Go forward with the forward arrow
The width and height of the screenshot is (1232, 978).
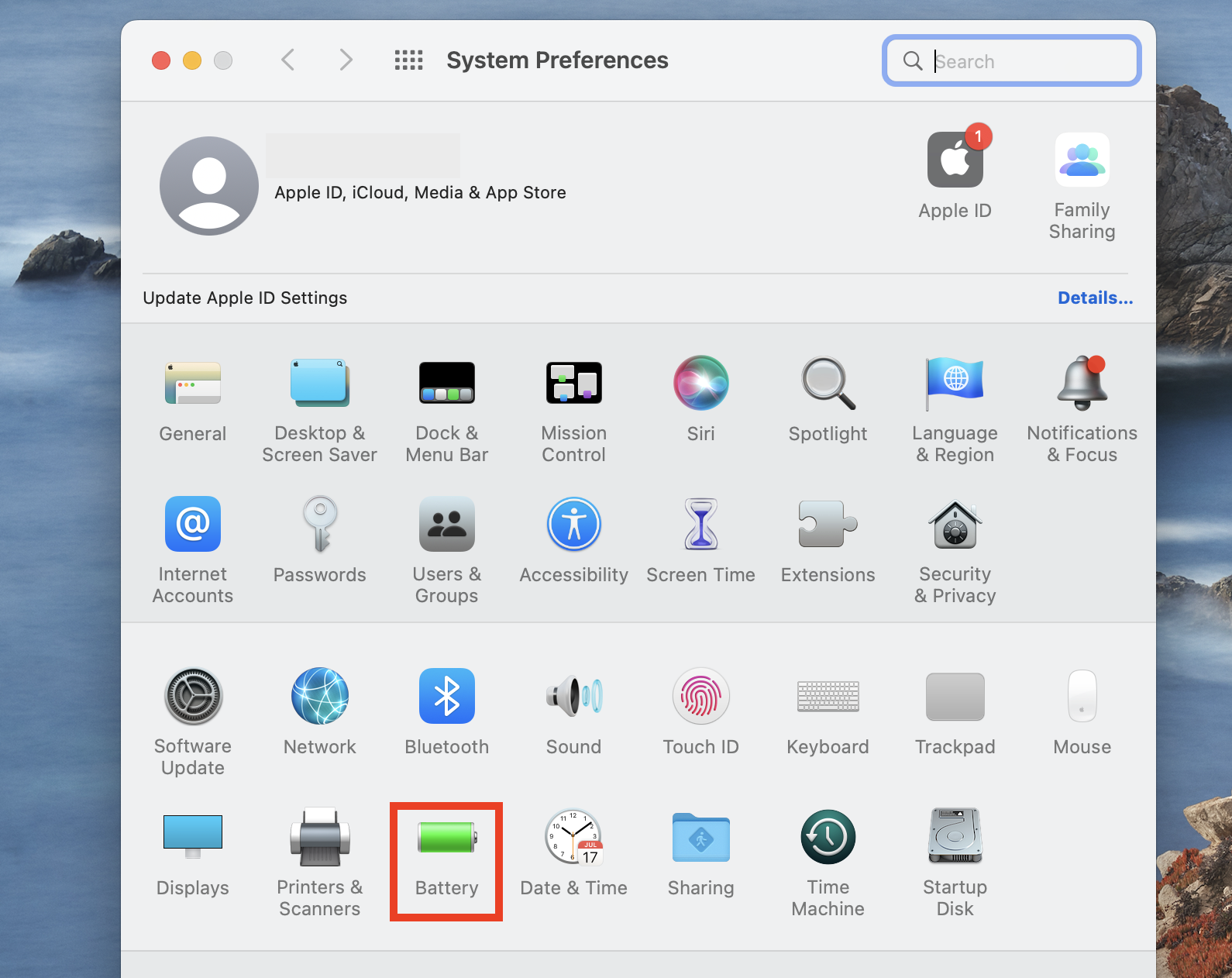(346, 60)
